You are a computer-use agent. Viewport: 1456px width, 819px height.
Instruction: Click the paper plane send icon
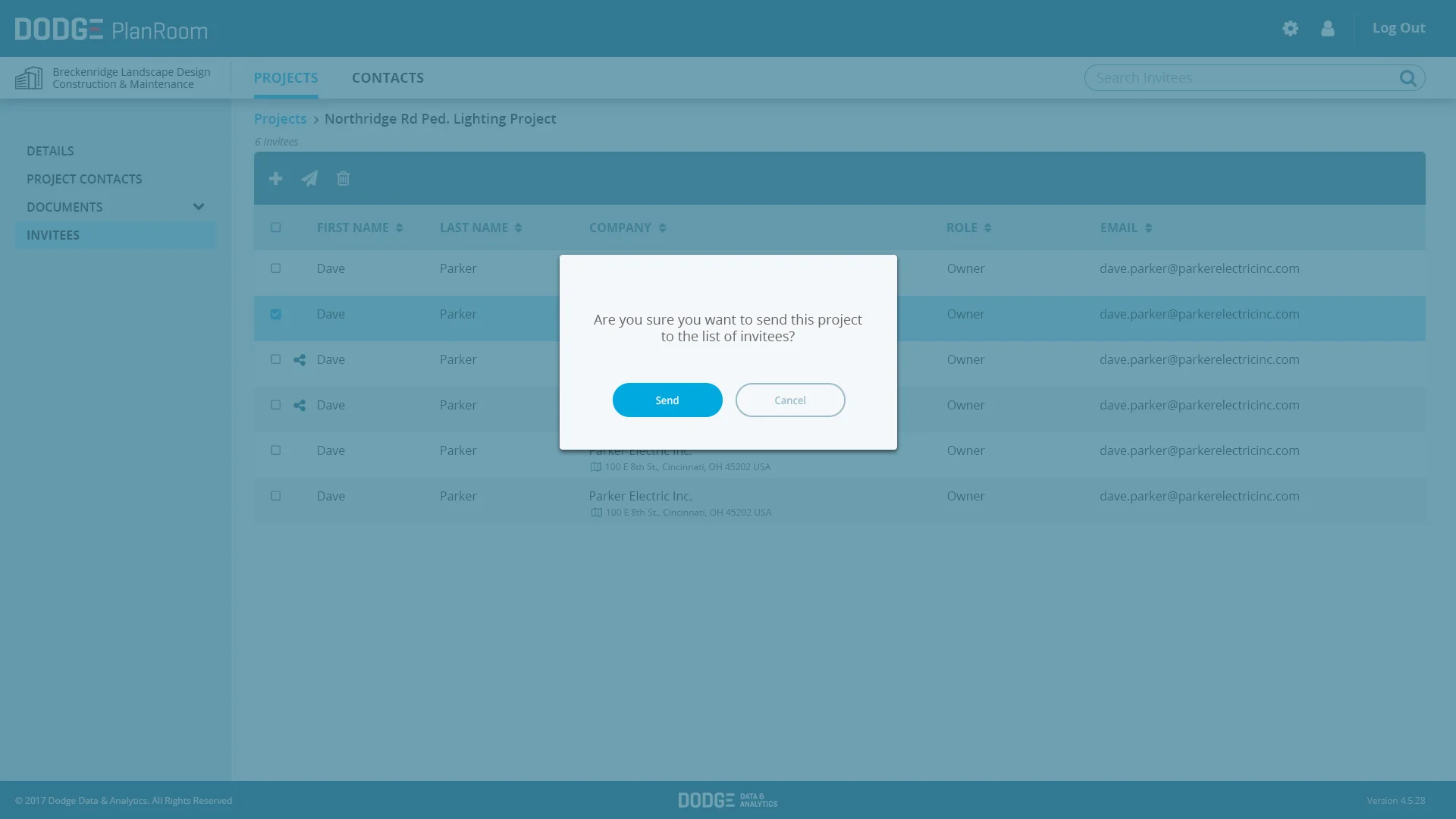309,178
